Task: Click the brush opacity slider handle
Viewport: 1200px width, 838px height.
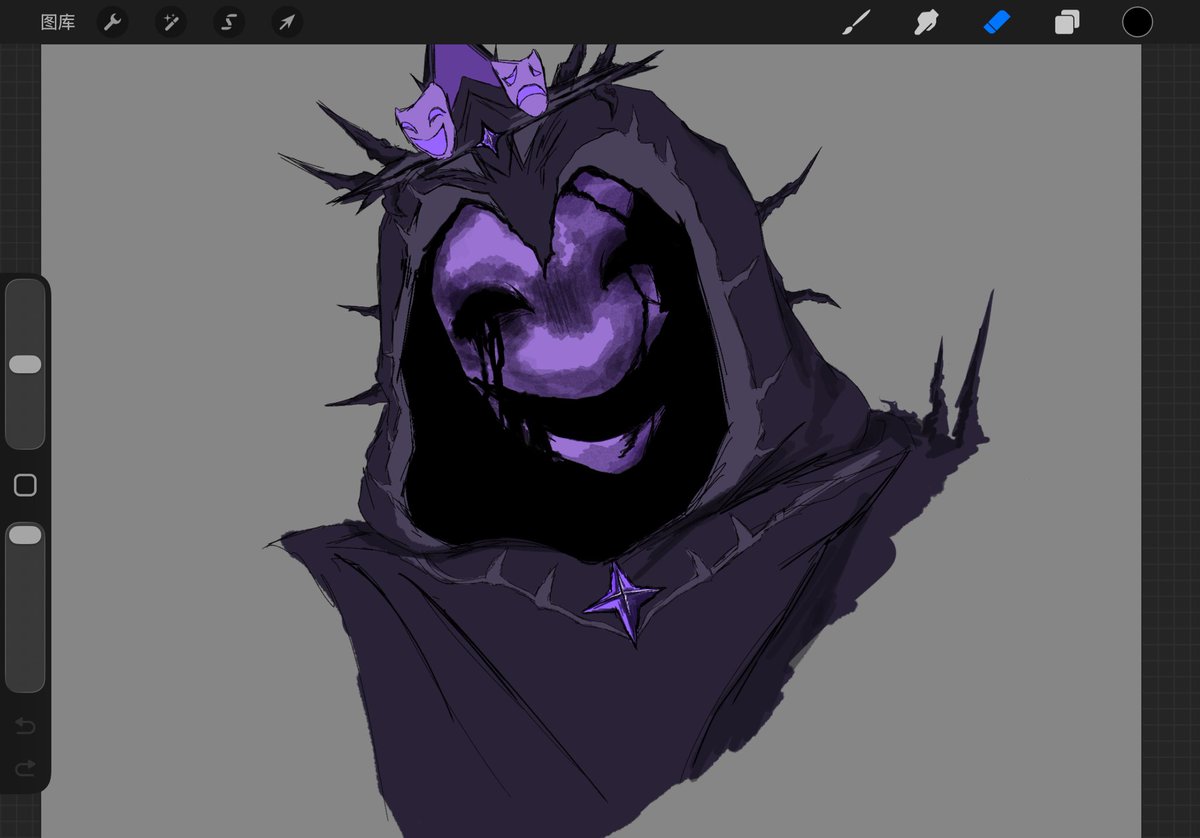Action: tap(25, 535)
